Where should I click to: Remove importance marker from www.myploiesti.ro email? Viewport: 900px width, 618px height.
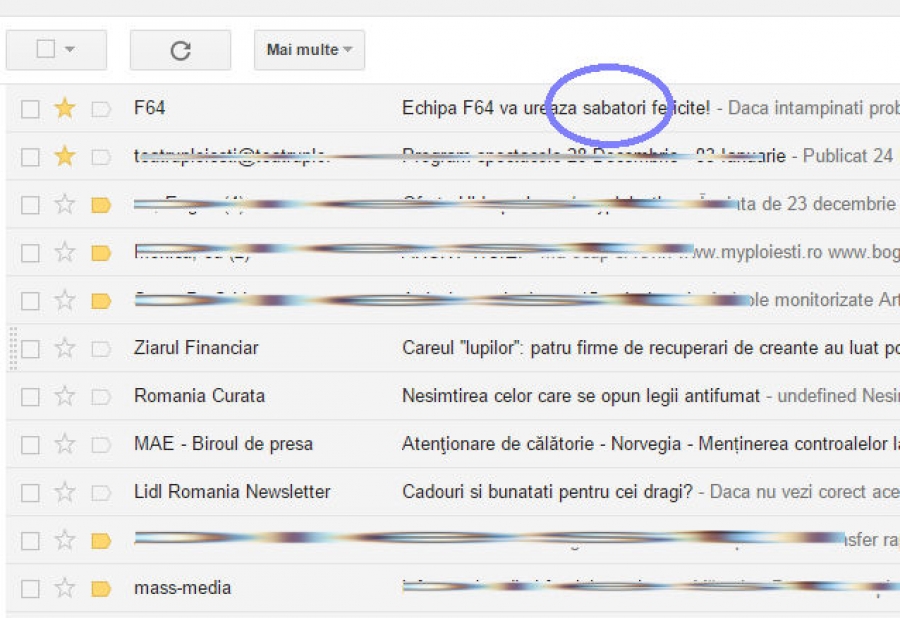click(101, 253)
